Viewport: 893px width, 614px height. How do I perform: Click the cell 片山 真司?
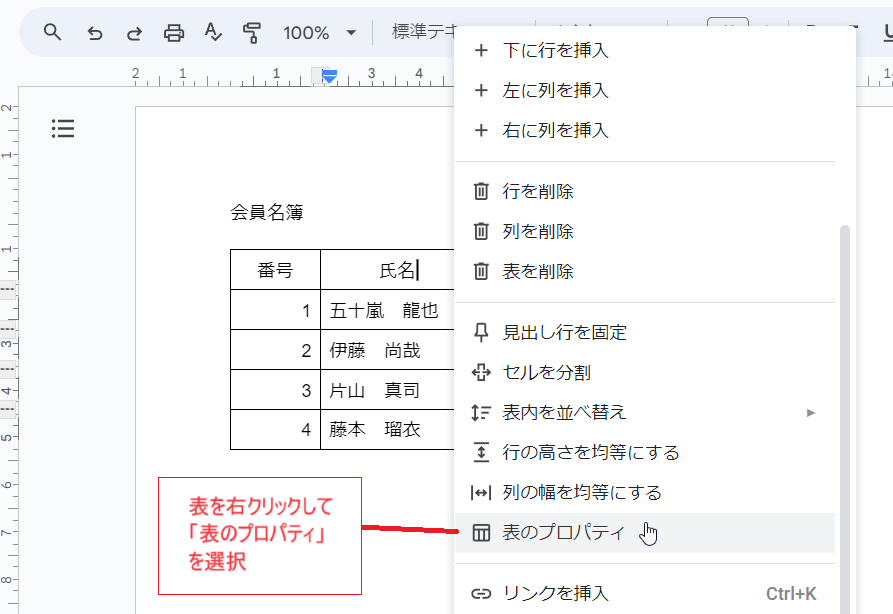pyautogui.click(x=388, y=390)
